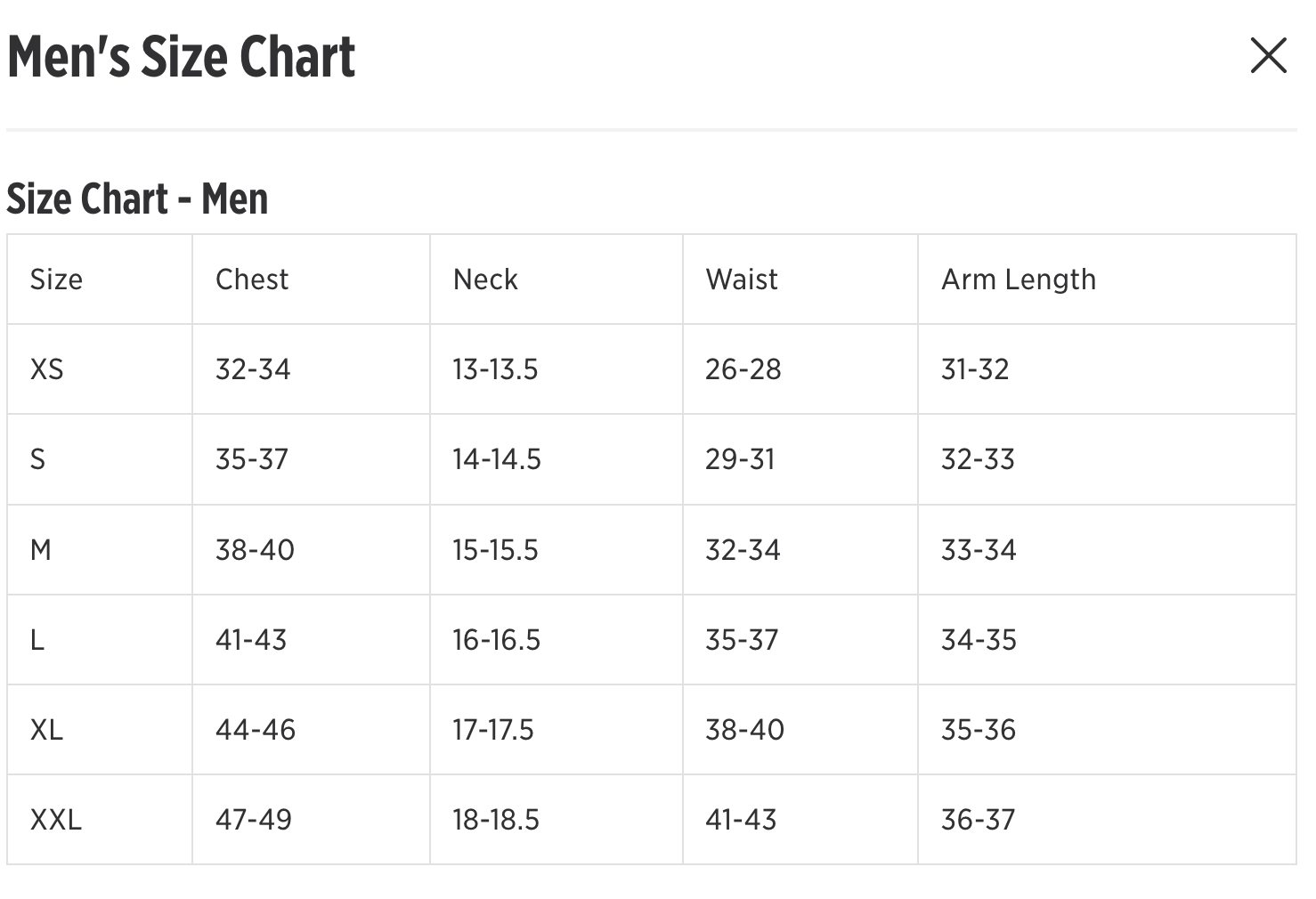Select the 29-31 waist measurement cell
Image resolution: width=1316 pixels, height=899 pixels.
pyautogui.click(x=740, y=459)
